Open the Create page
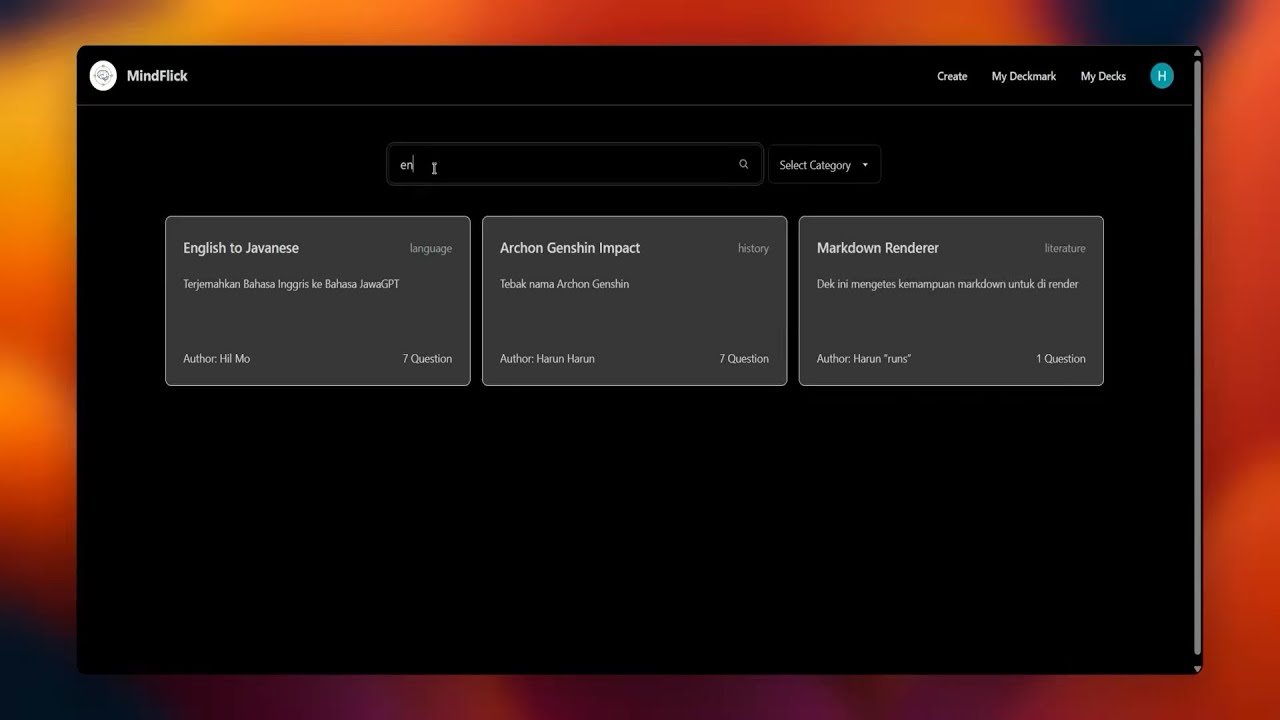Image resolution: width=1280 pixels, height=720 pixels. coord(952,77)
